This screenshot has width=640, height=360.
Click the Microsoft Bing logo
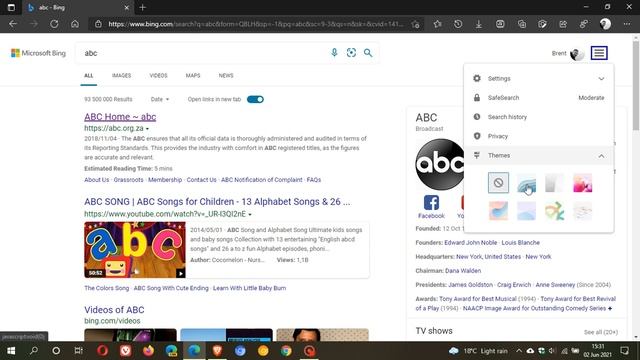(38, 53)
